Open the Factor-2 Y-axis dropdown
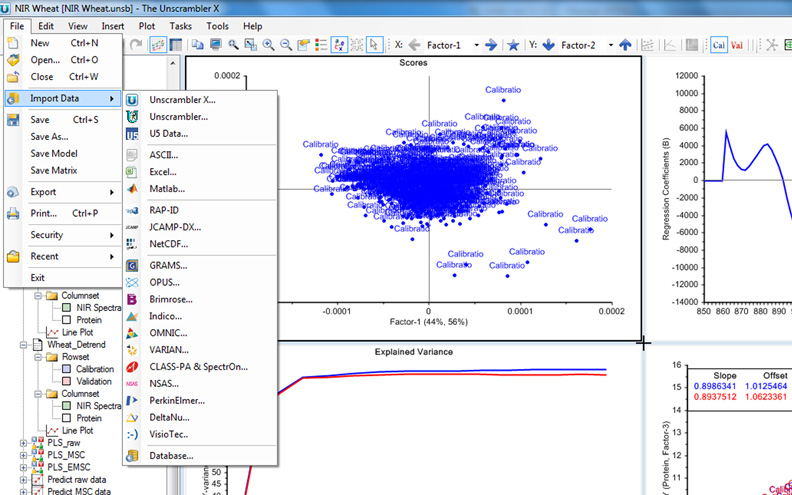This screenshot has width=792, height=495. pos(611,45)
